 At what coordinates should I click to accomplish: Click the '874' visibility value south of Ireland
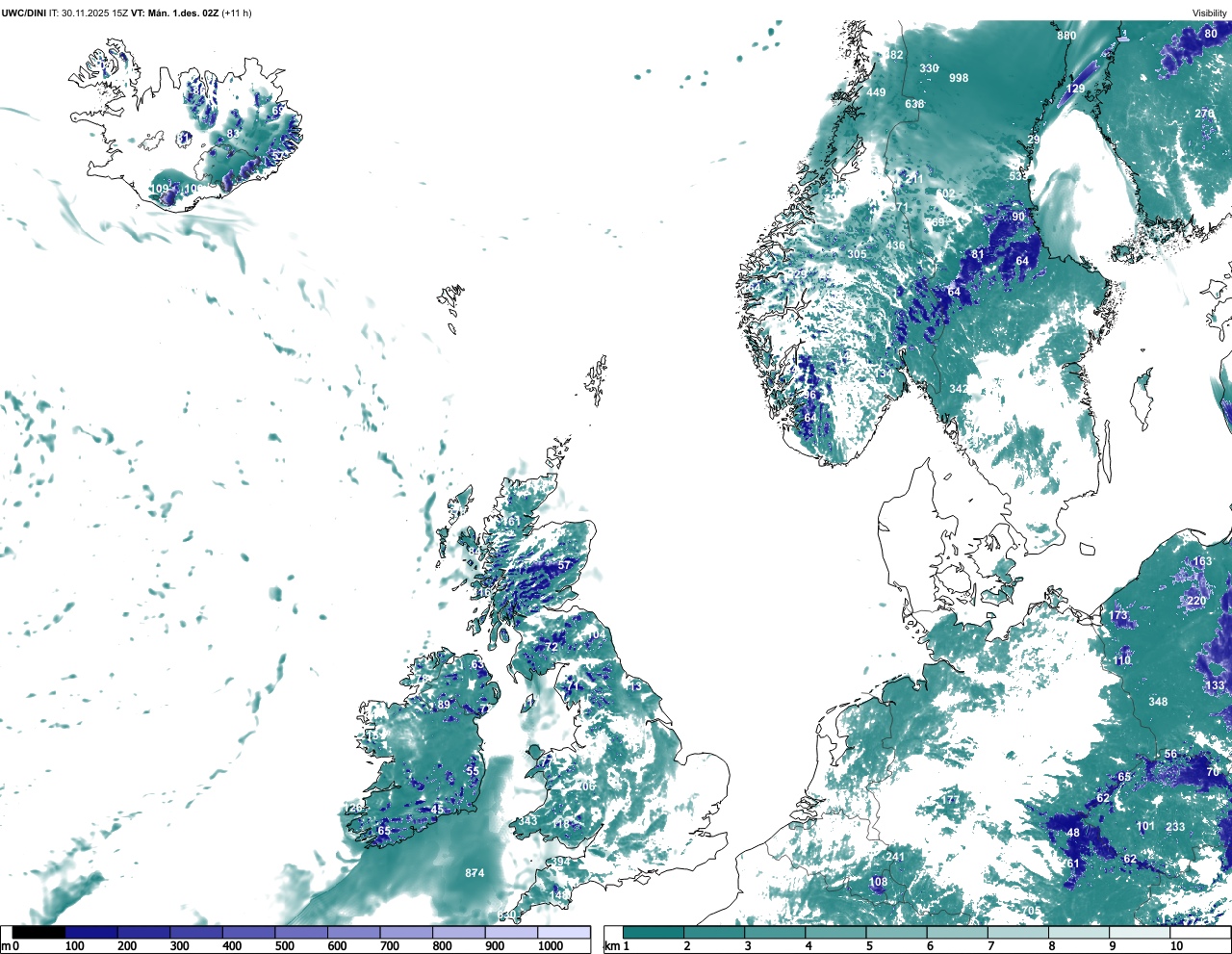(x=475, y=873)
